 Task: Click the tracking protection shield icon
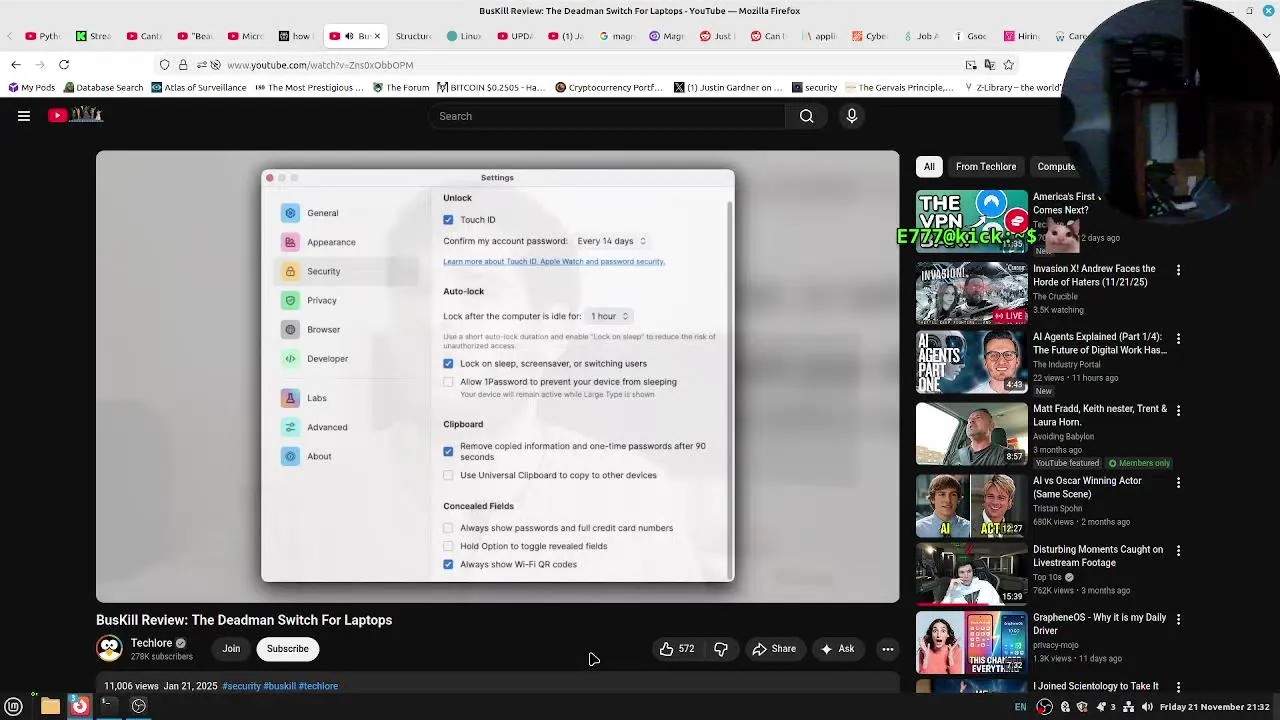point(165,65)
